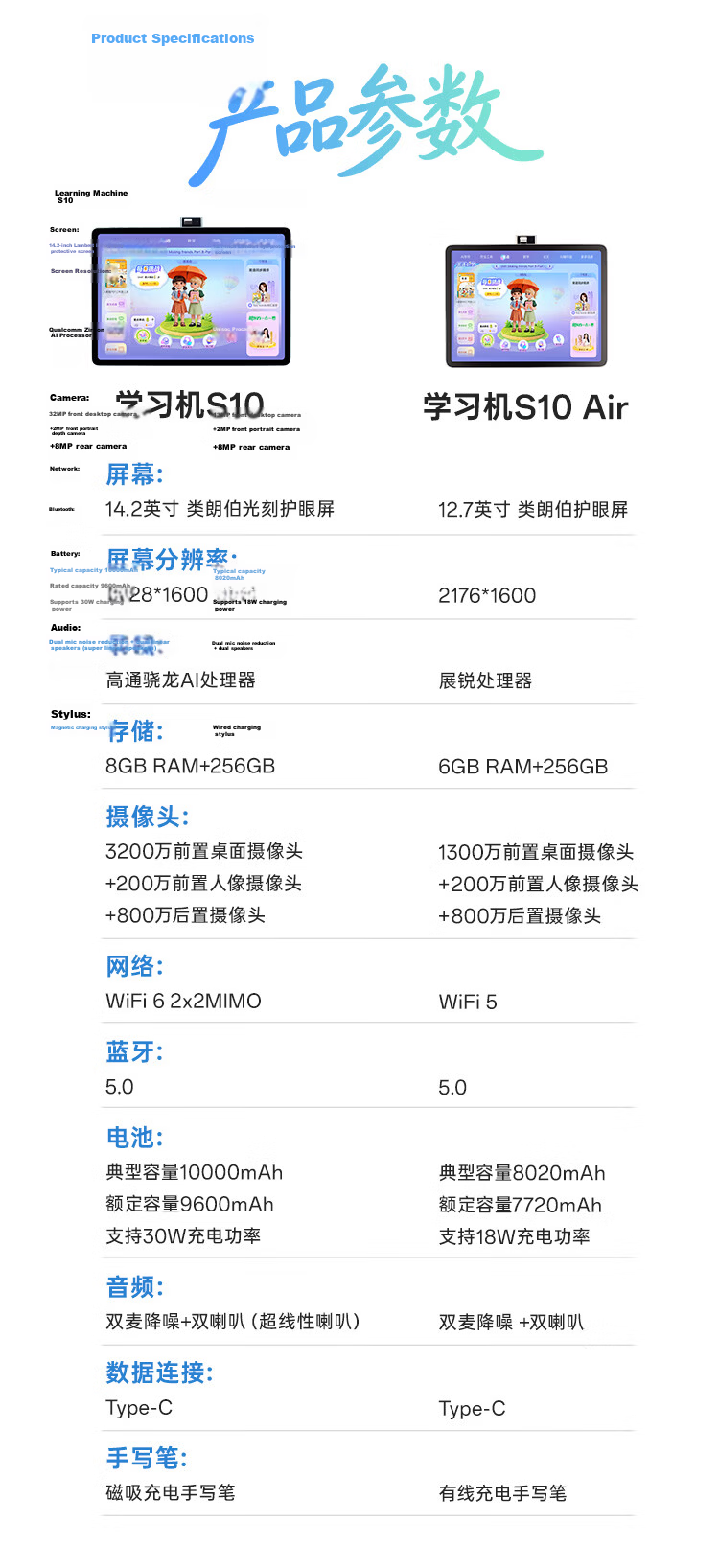Select '典型容量8020mAh' text
This screenshot has width=719, height=1568.
pos(522,1174)
